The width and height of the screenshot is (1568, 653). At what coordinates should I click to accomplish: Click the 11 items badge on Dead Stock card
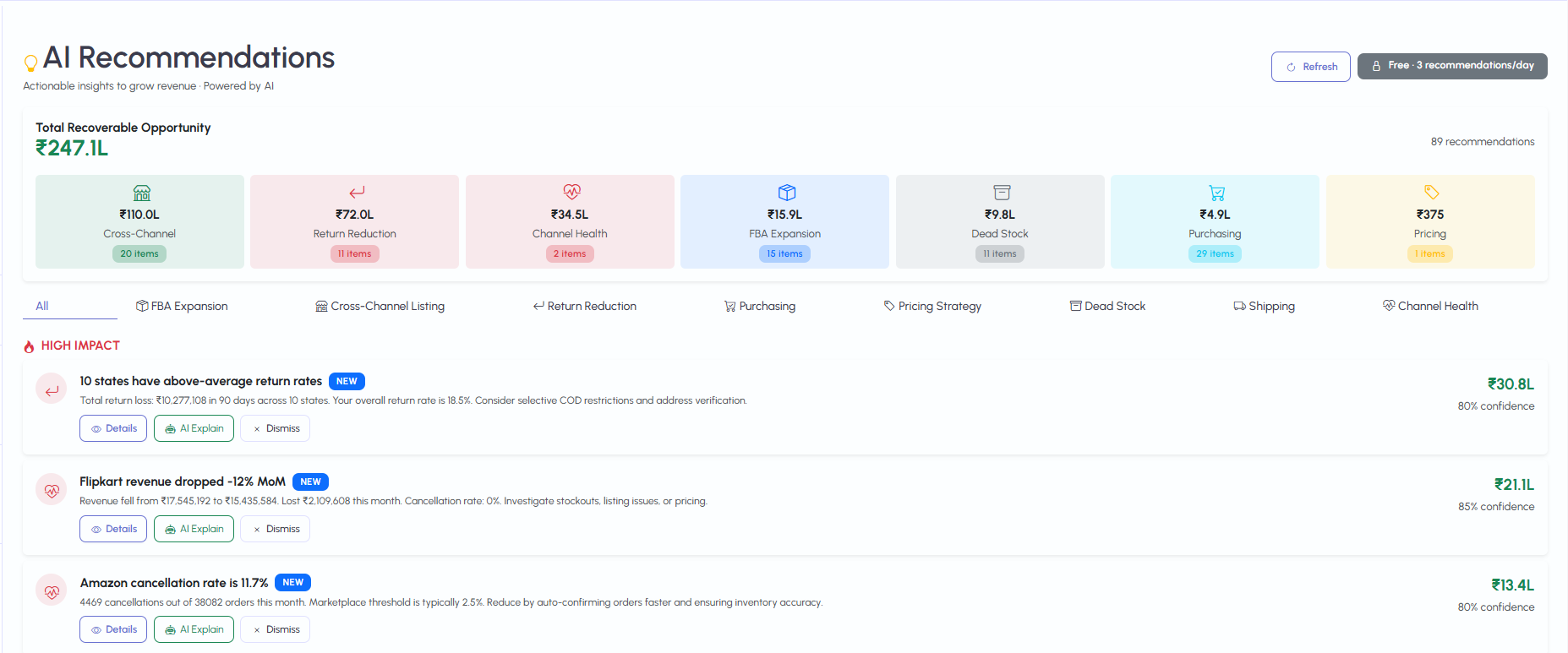[1000, 253]
